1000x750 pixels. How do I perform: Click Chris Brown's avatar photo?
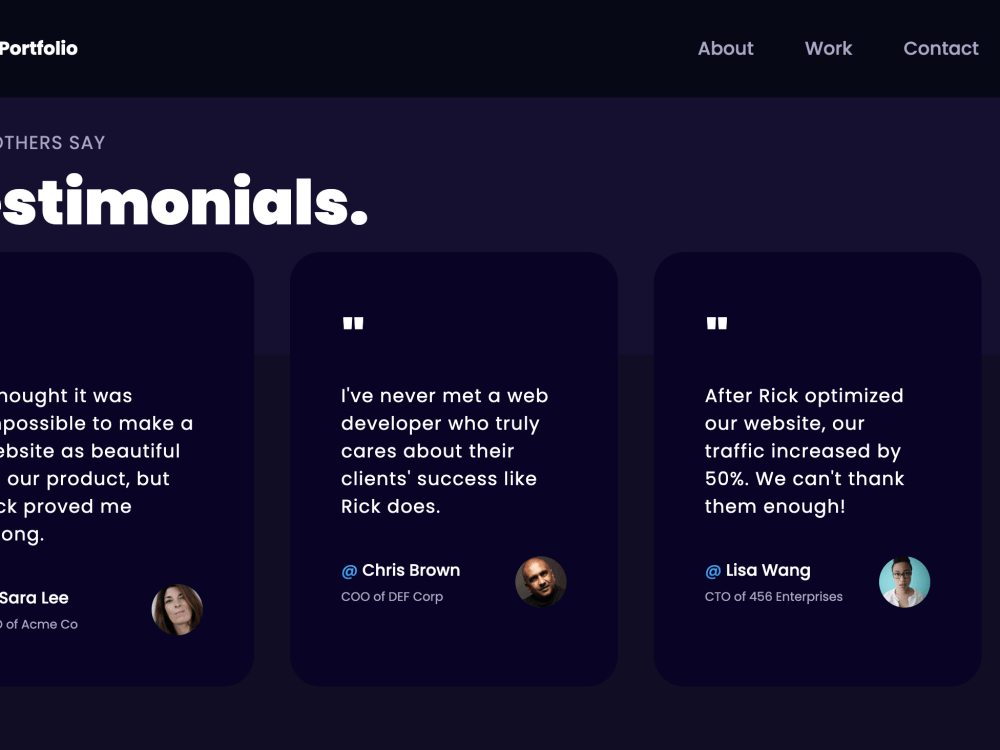[541, 581]
